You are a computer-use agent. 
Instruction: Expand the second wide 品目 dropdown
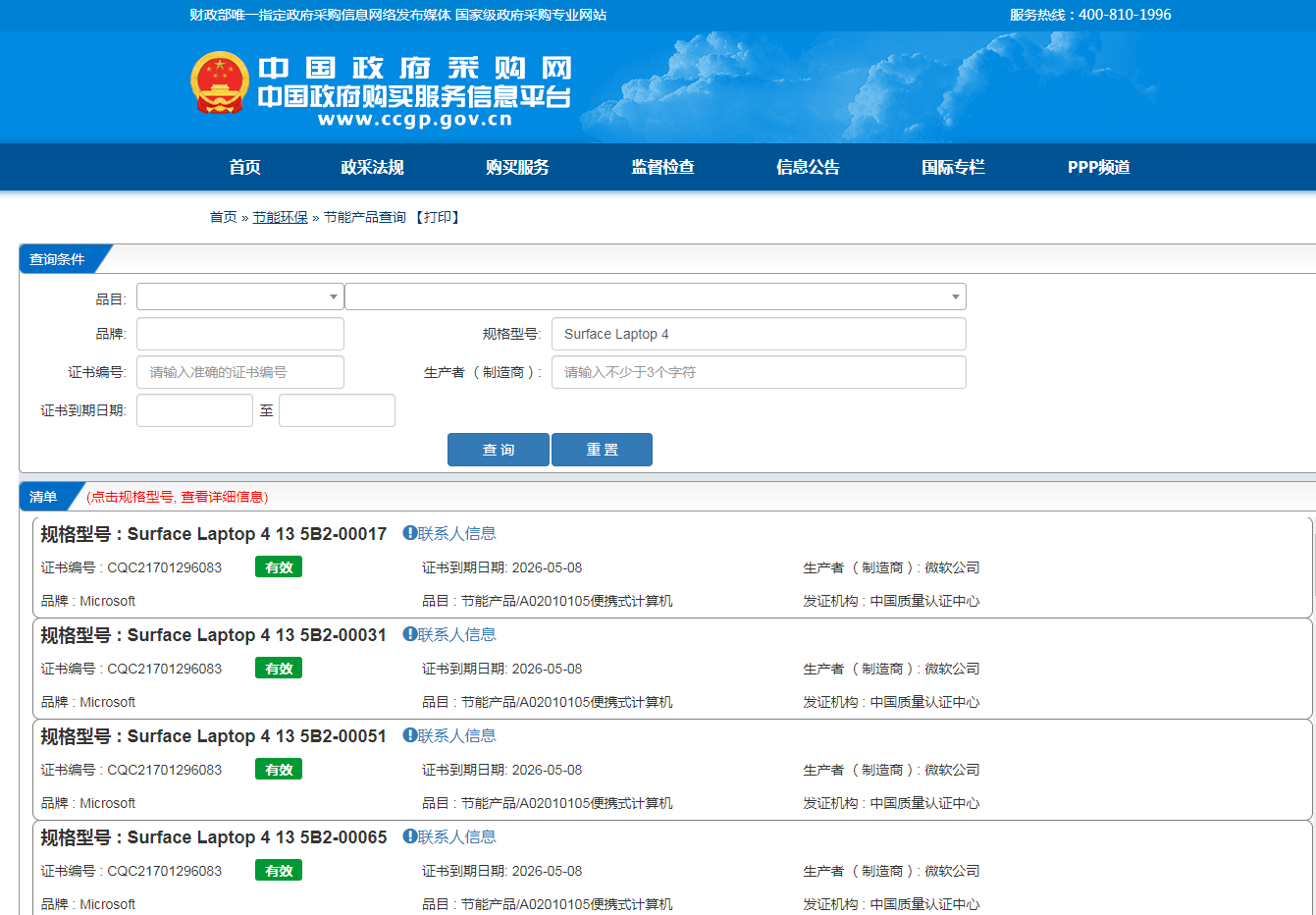click(655, 296)
